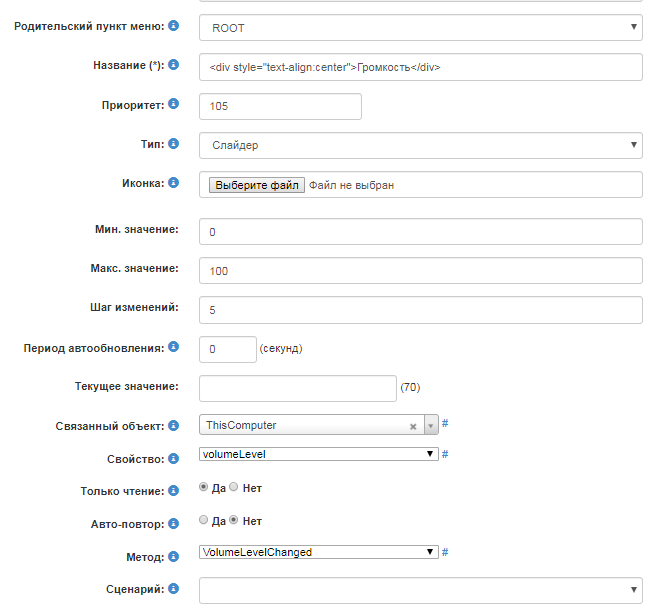
Task: Click info icon next to Иконка label
Action: pos(174,182)
